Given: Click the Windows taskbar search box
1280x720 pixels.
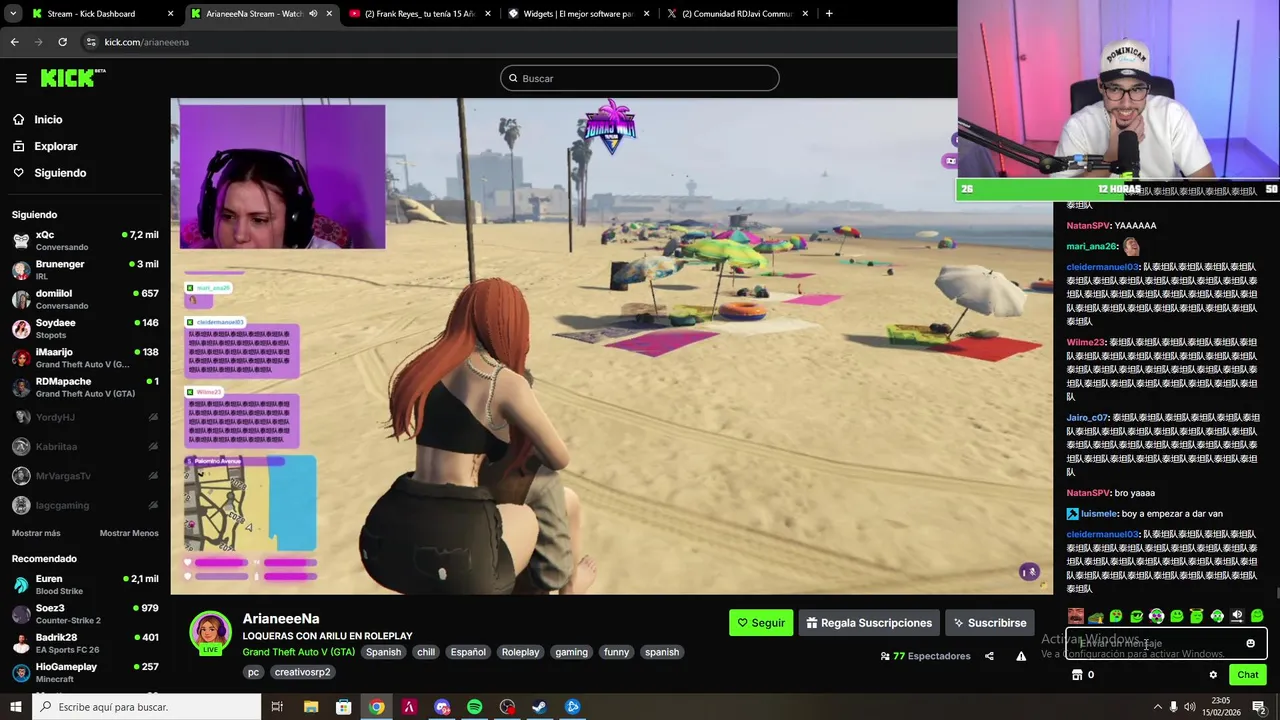Looking at the screenshot, I should [148, 707].
